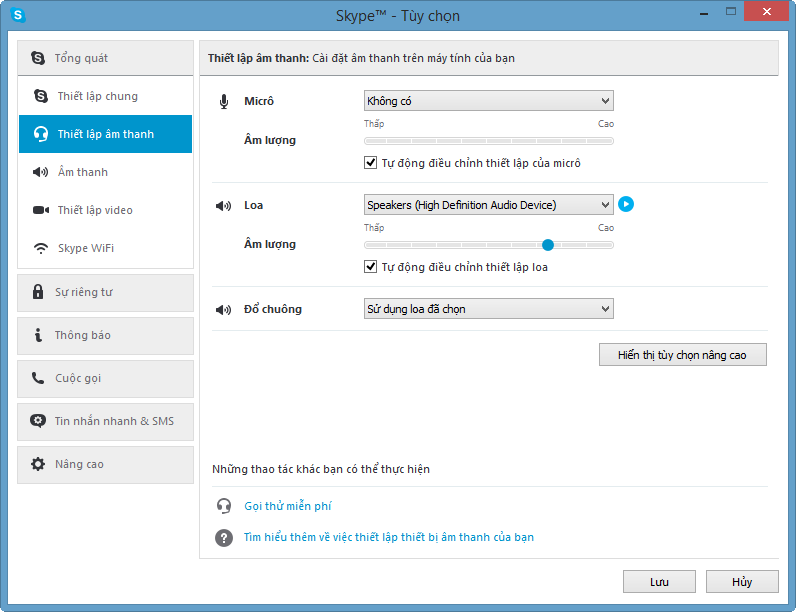
Task: Uncheck Tự động điều chỉnh thiết lập loa
Action: click(x=371, y=267)
